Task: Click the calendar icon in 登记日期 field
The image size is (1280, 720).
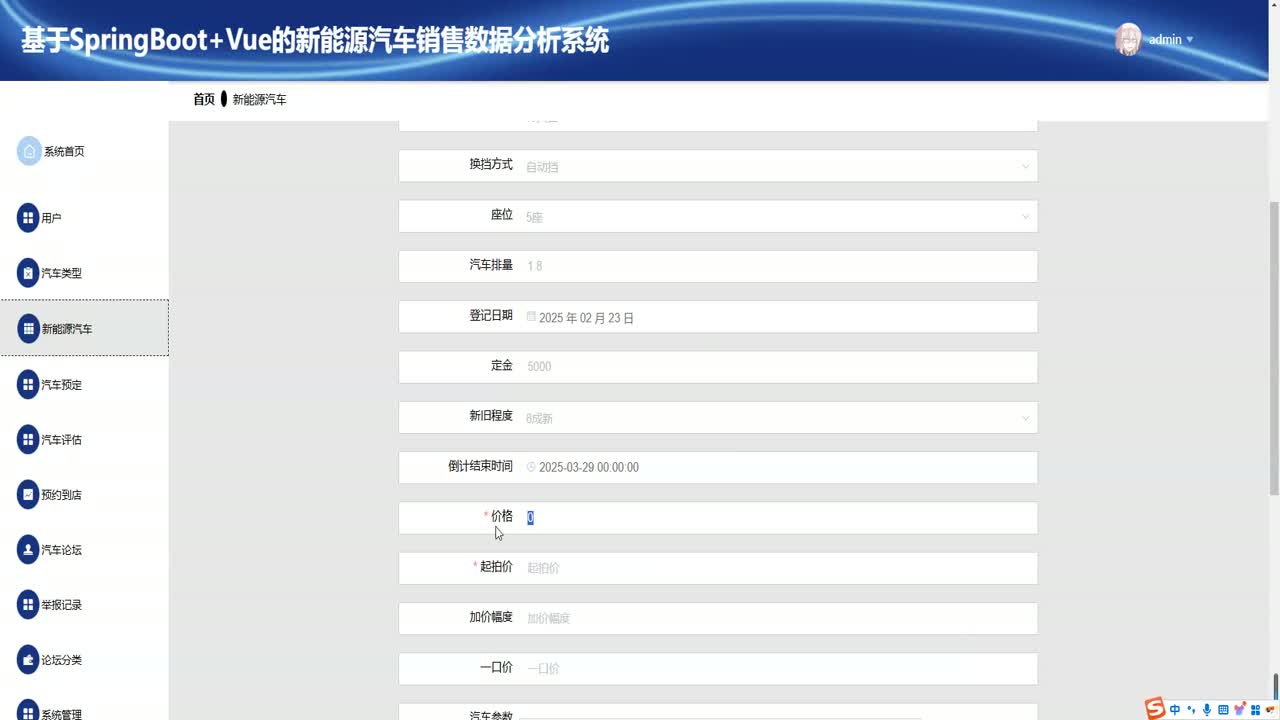Action: pyautogui.click(x=531, y=316)
